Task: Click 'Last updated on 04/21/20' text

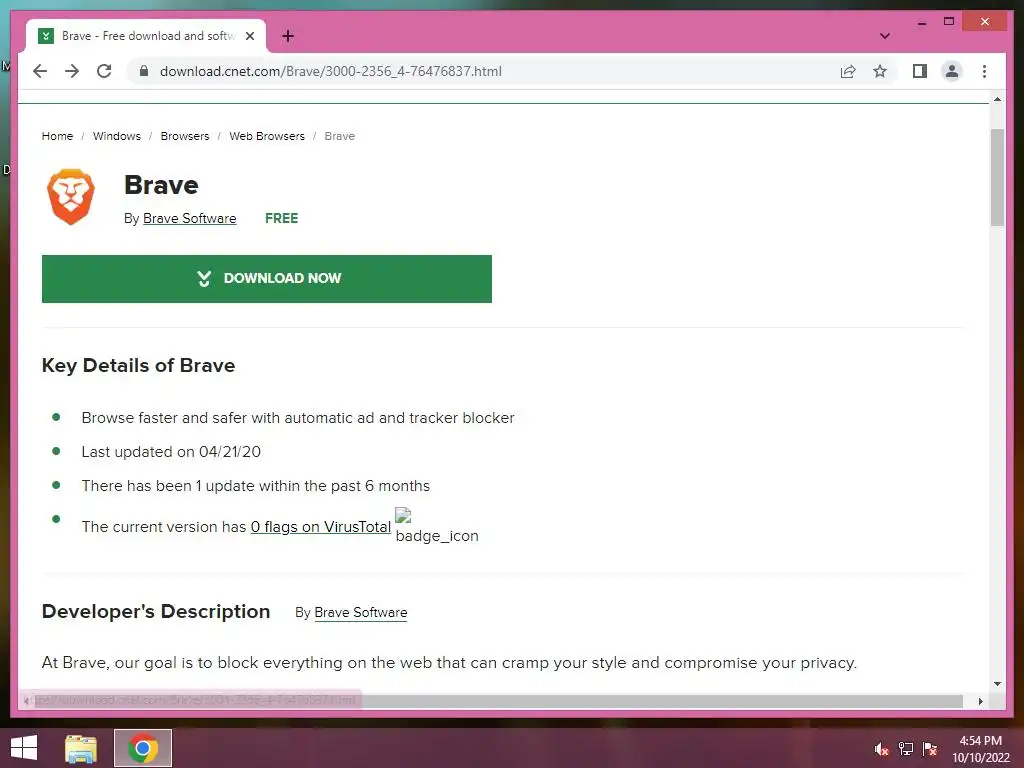Action: pos(171,452)
